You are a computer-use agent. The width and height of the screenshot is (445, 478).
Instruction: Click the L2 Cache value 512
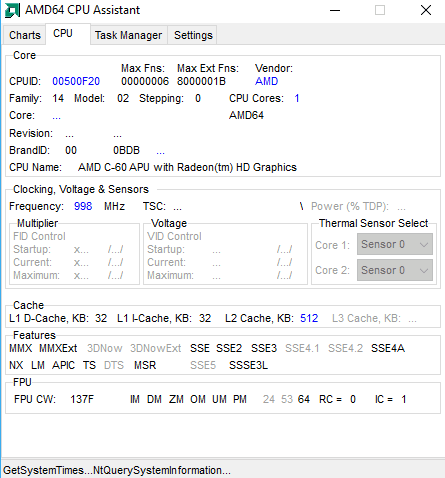[x=309, y=318]
